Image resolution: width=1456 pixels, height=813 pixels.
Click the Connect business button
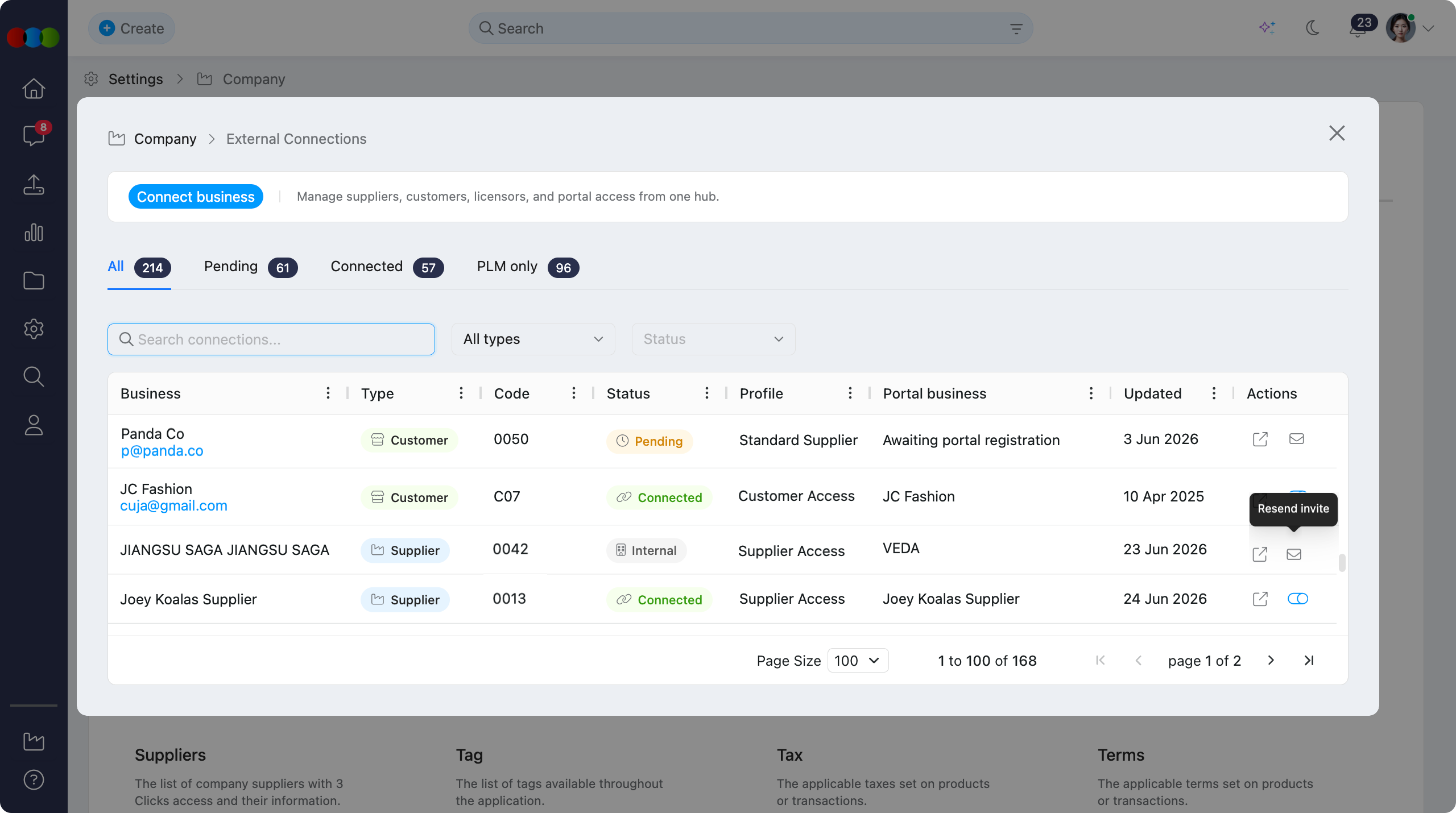click(x=196, y=197)
